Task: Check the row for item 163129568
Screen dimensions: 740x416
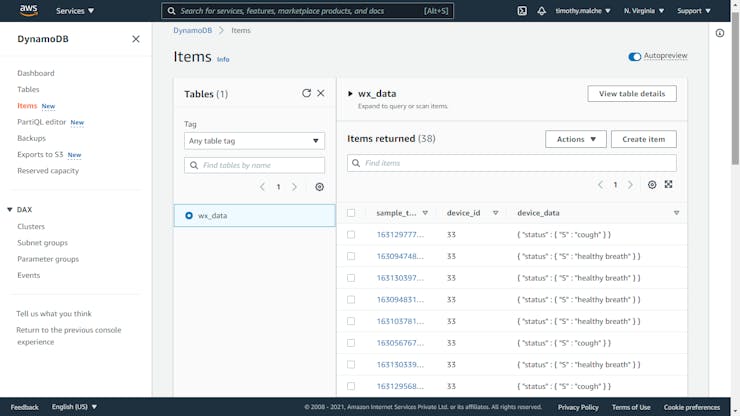Action: tap(351, 386)
